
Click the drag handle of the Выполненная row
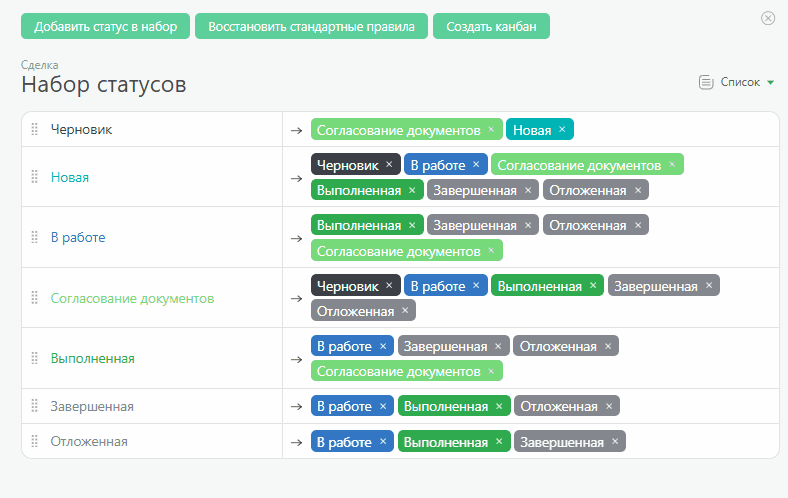(x=35, y=358)
